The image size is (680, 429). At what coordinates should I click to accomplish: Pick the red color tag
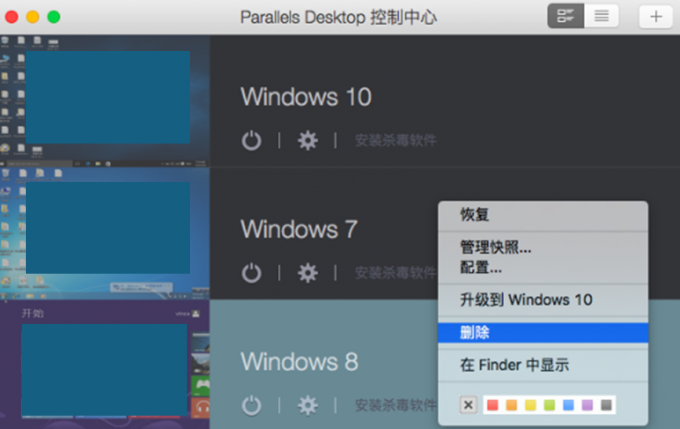493,405
